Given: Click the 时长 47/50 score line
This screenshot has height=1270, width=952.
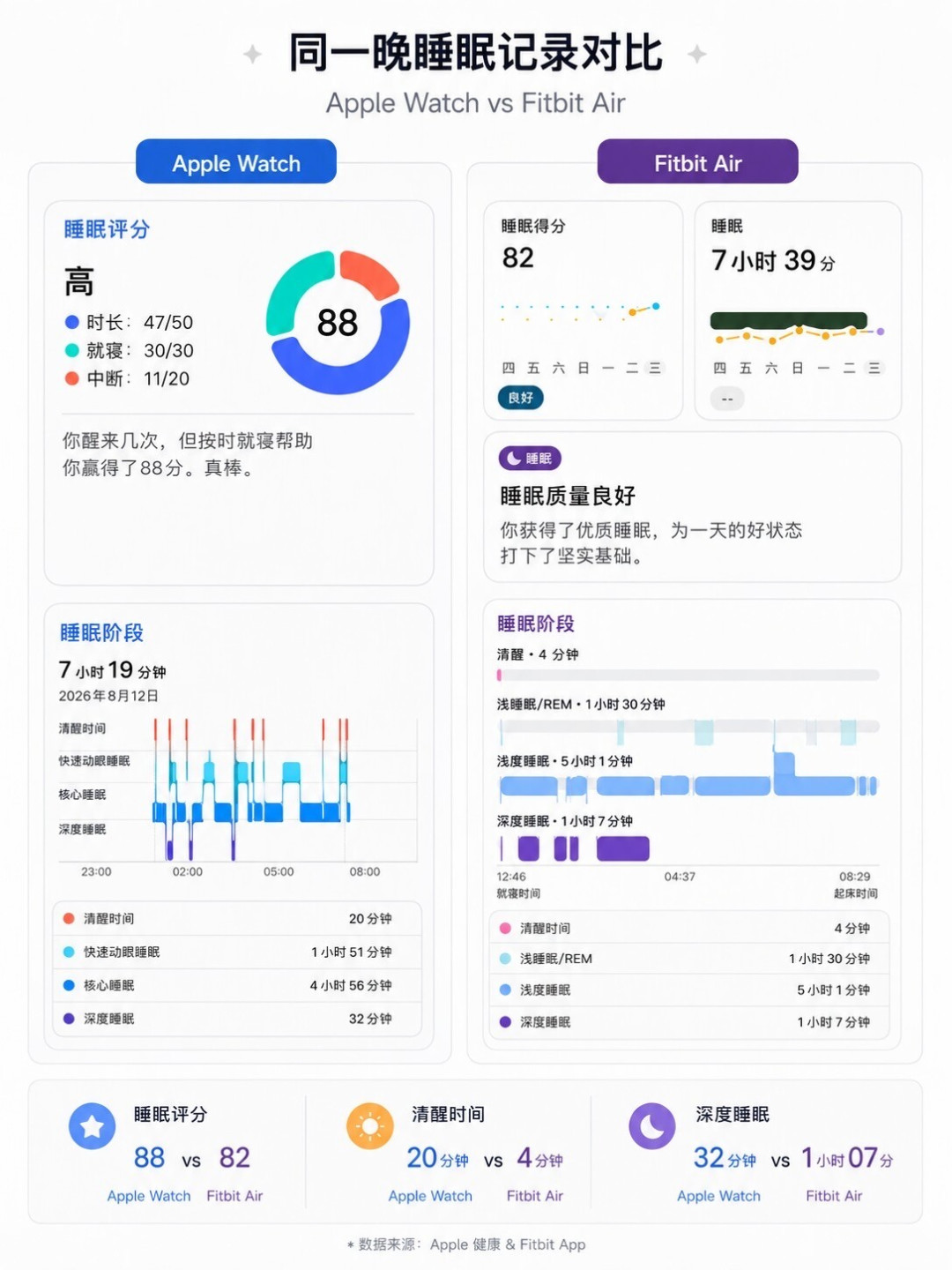Looking at the screenshot, I should pyautogui.click(x=129, y=323).
